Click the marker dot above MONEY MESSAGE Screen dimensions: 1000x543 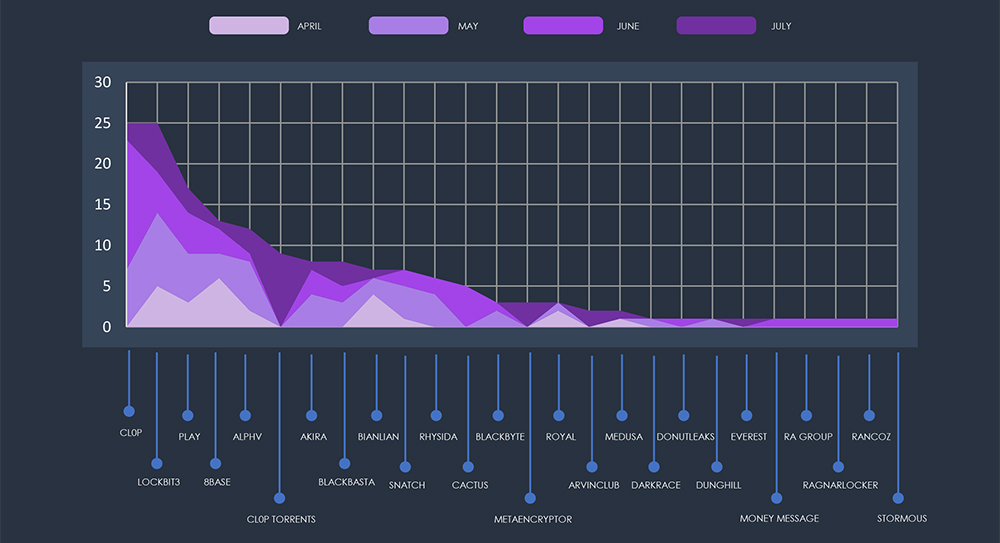776,498
